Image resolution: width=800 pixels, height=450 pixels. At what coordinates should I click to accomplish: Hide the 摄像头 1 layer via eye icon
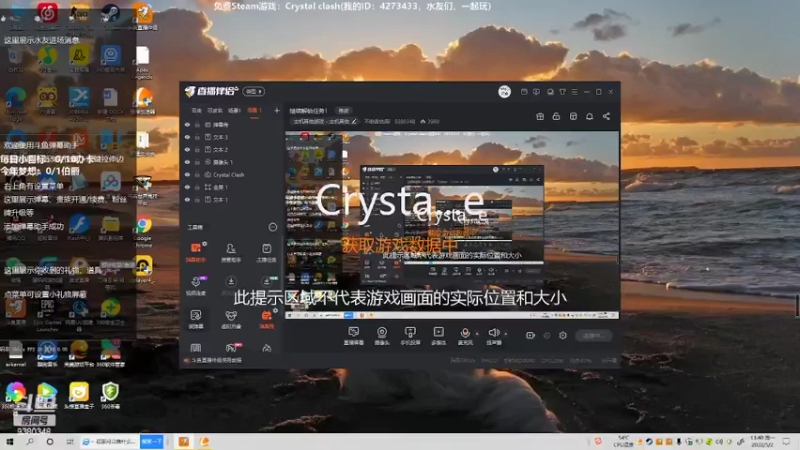tap(187, 162)
